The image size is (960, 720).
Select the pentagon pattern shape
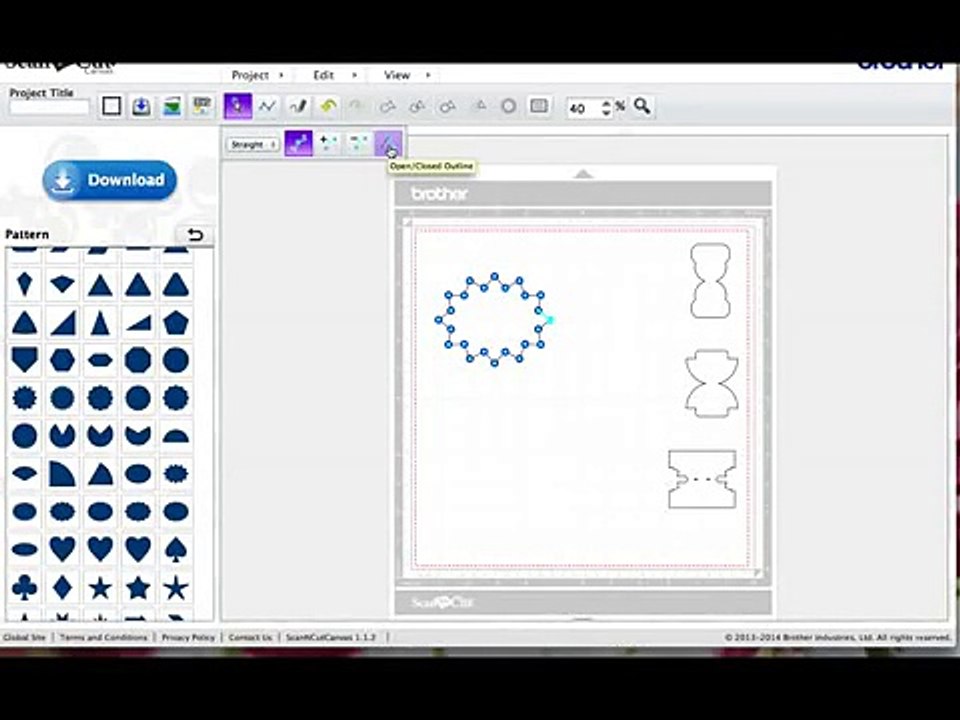coord(176,322)
